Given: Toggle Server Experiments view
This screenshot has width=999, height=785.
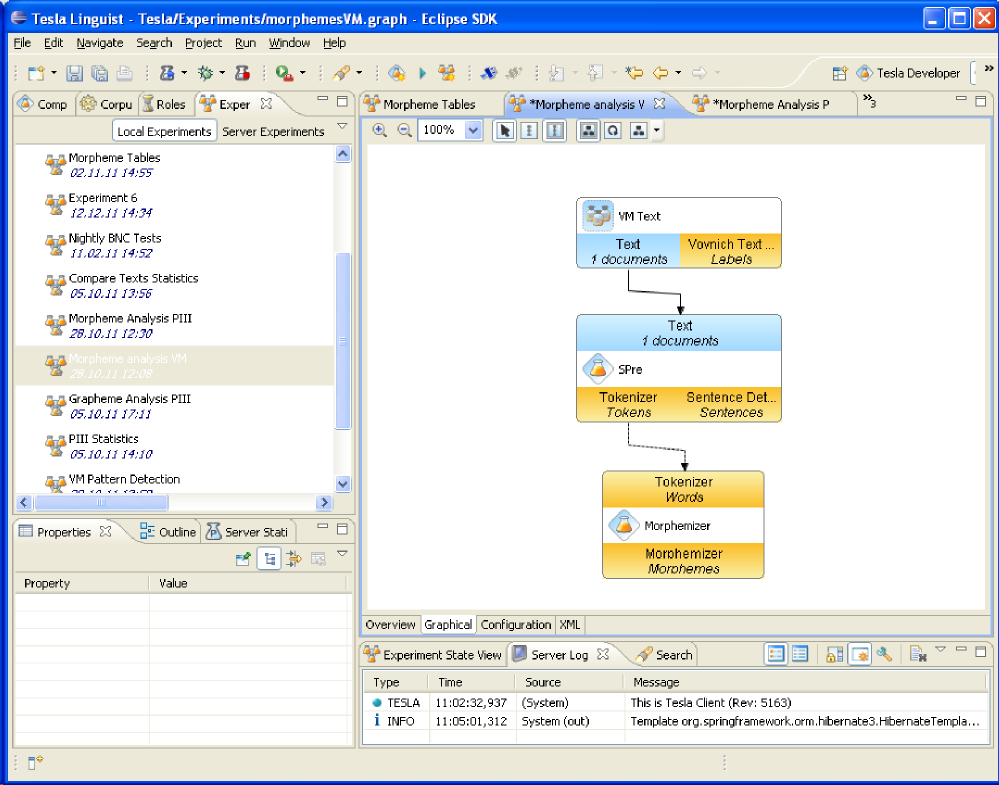Looking at the screenshot, I should click(x=273, y=131).
